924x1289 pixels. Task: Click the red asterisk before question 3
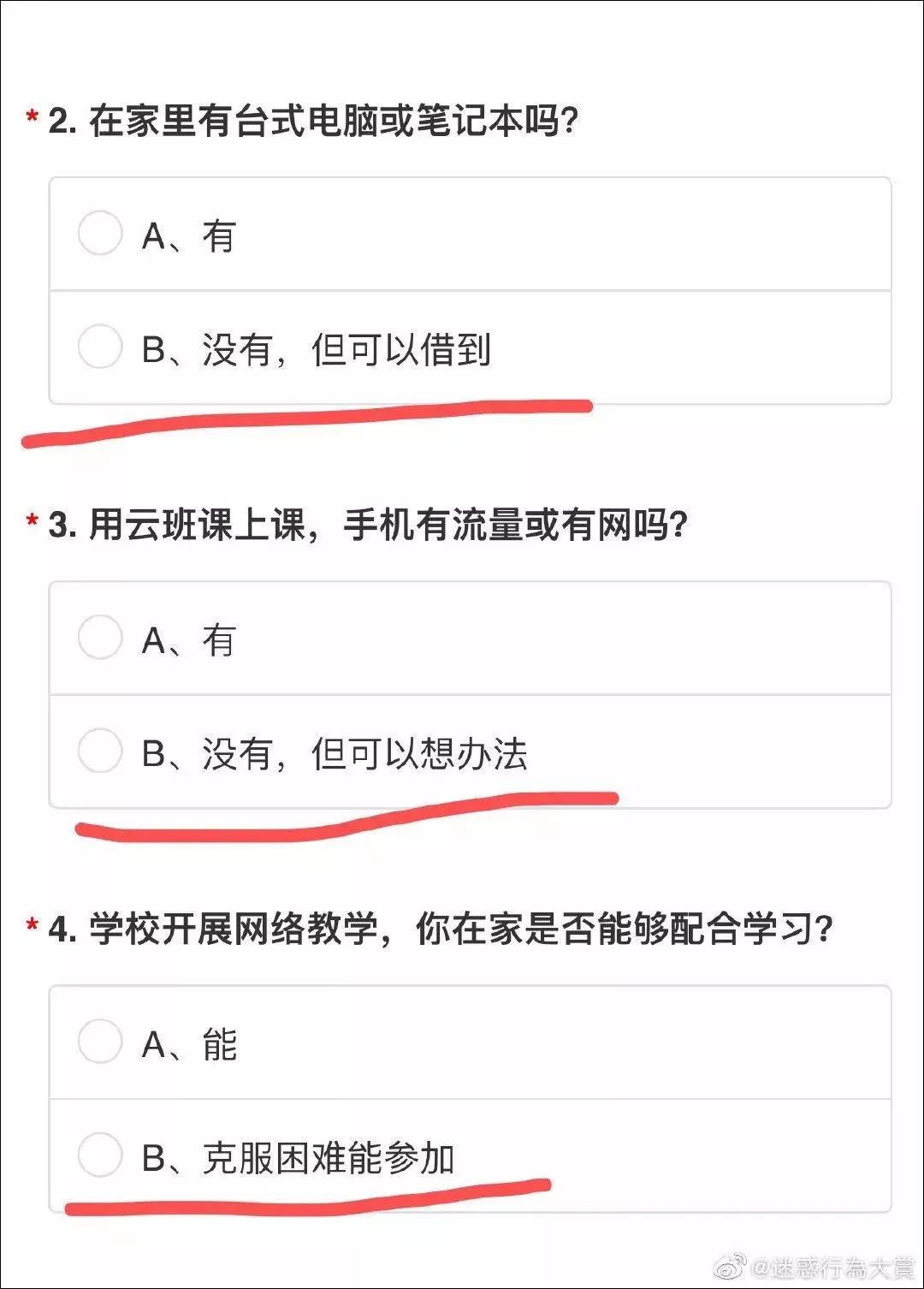pos(33,520)
